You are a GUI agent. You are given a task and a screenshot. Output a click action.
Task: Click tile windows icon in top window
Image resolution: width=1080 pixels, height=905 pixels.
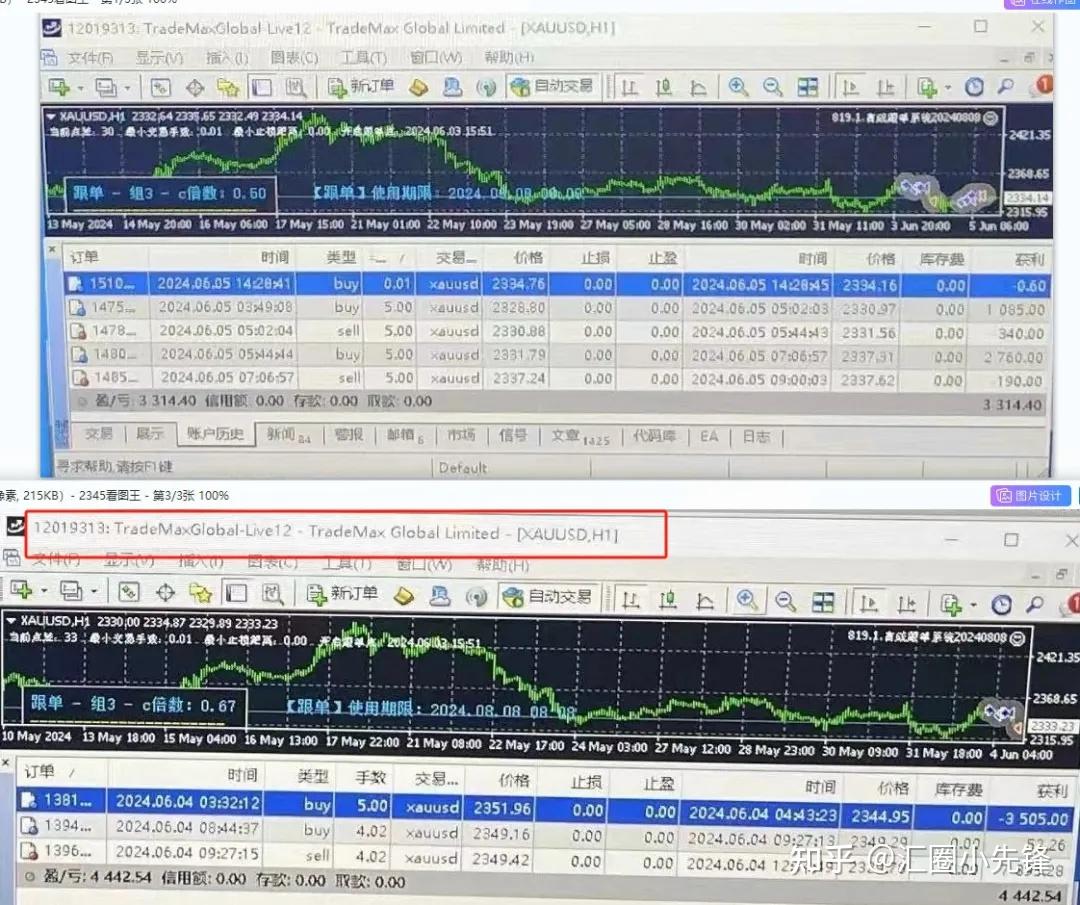click(x=807, y=87)
